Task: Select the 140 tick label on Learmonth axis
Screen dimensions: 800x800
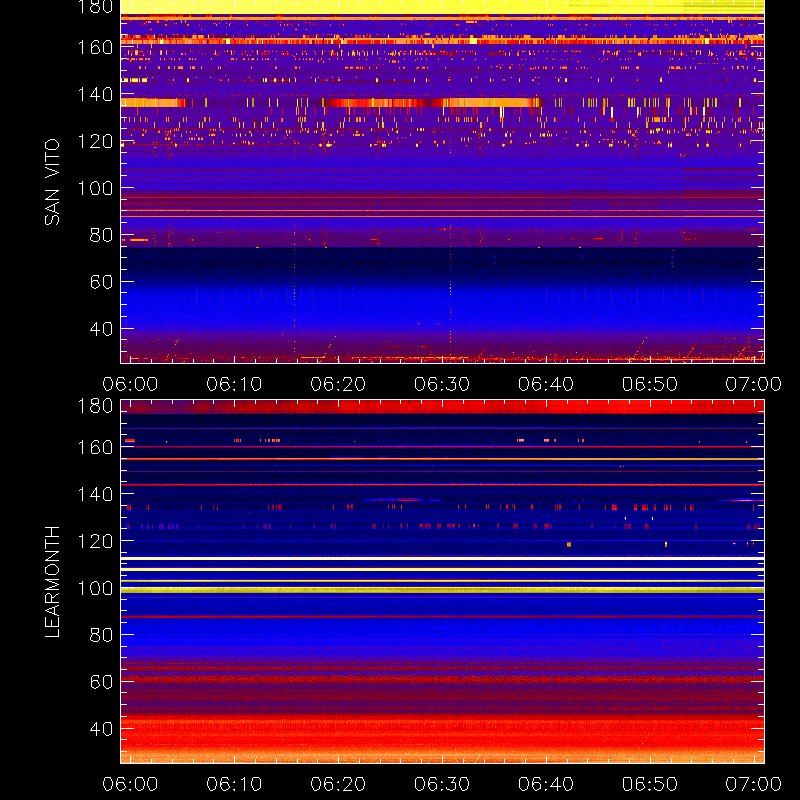Action: pos(95,494)
